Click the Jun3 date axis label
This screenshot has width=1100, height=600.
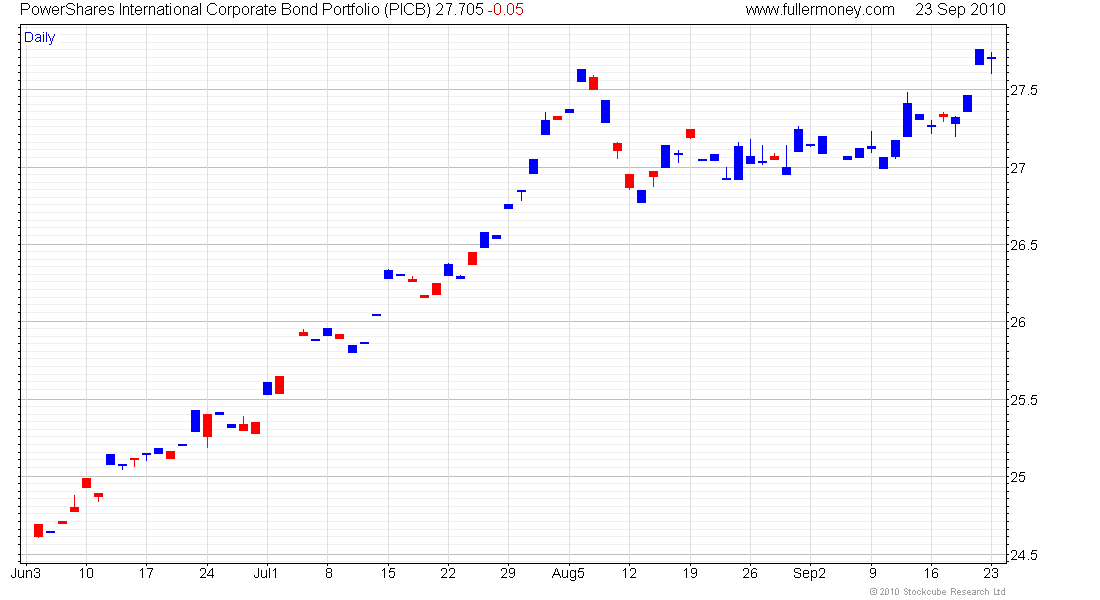[26, 573]
